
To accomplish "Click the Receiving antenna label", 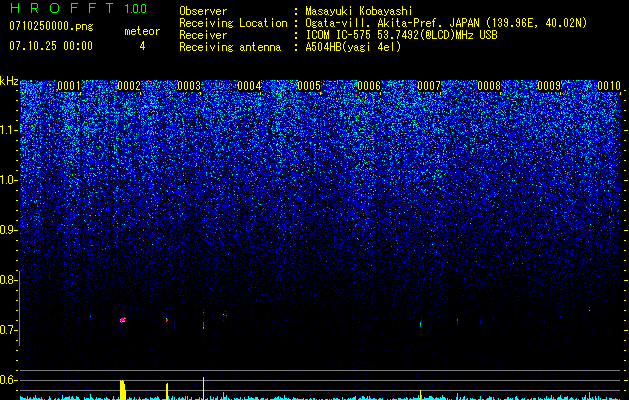I will tap(230, 47).
